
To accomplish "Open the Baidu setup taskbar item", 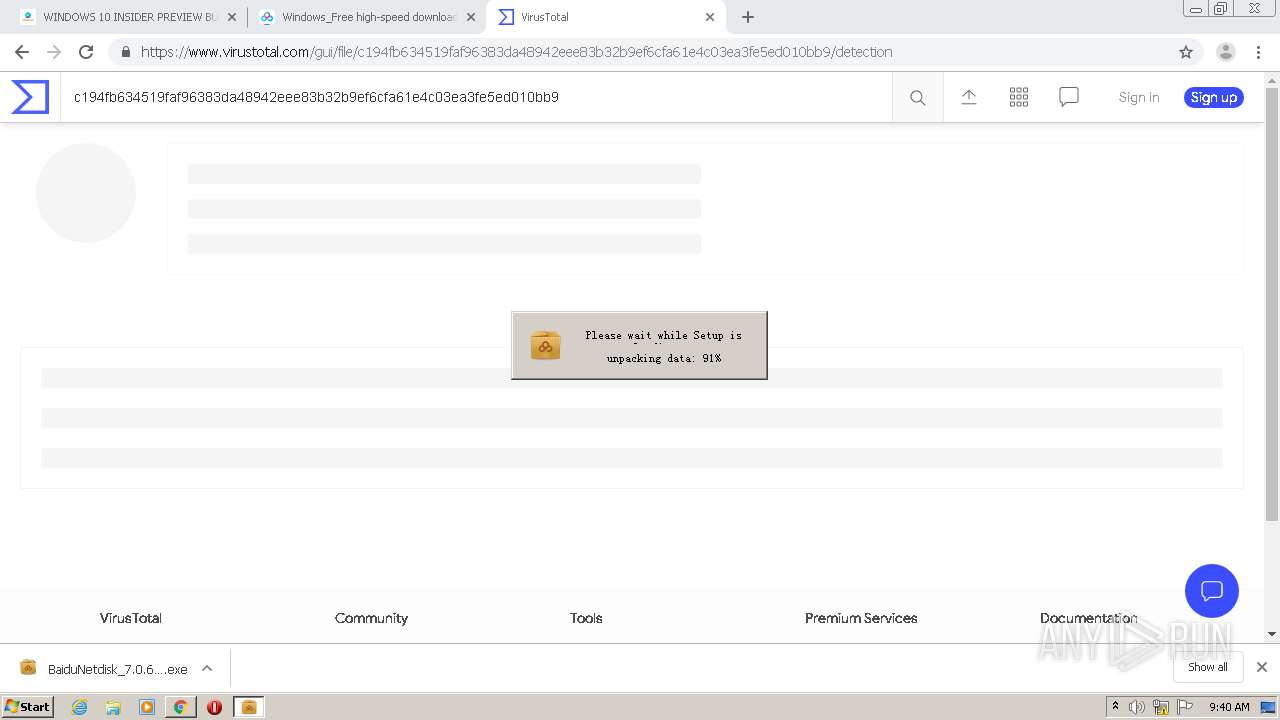I will point(249,707).
